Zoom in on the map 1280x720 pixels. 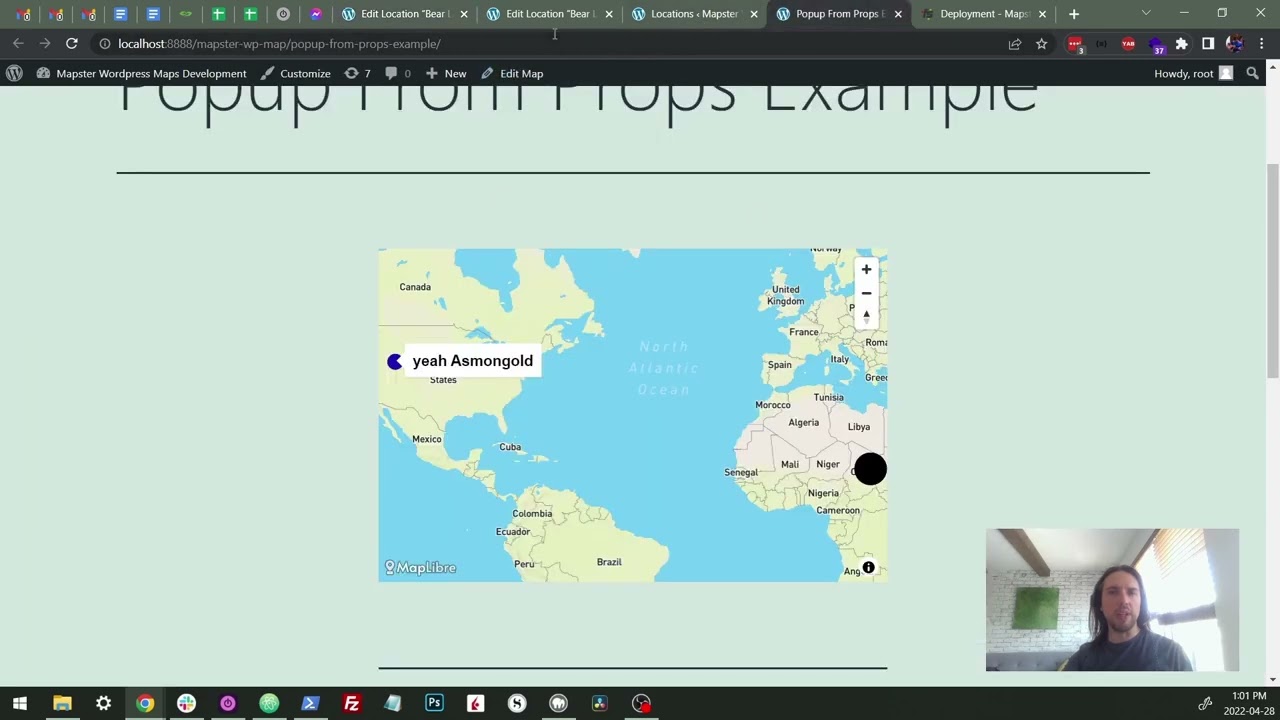click(x=866, y=269)
